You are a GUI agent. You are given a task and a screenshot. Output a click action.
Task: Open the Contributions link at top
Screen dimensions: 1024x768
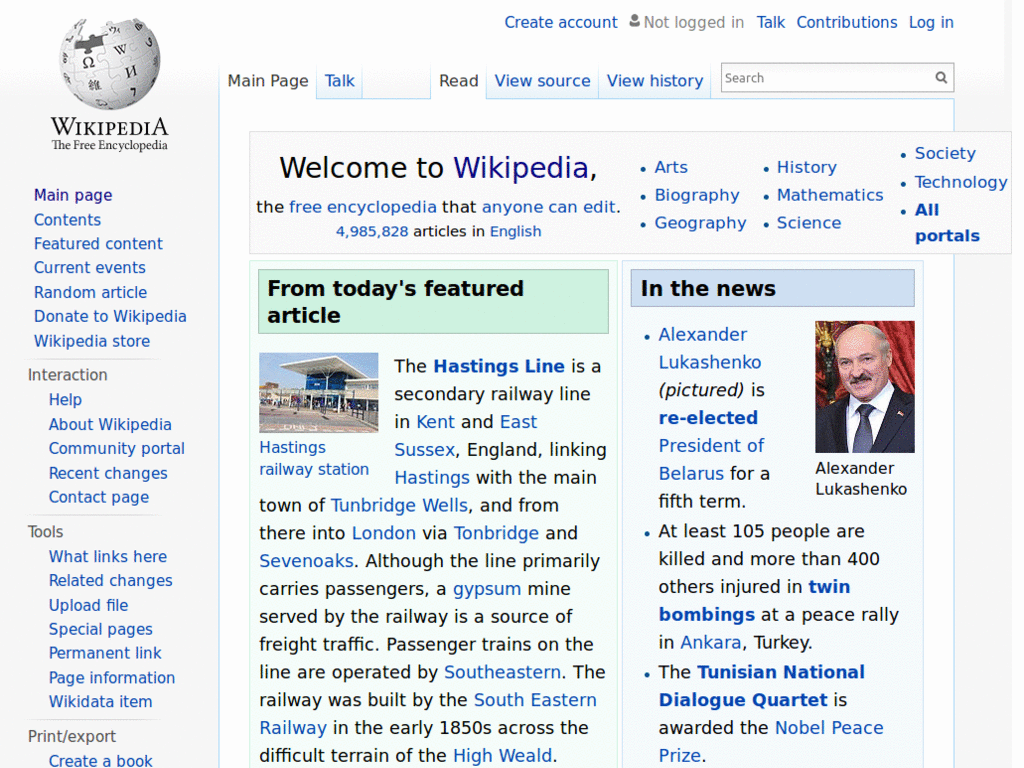pos(847,22)
